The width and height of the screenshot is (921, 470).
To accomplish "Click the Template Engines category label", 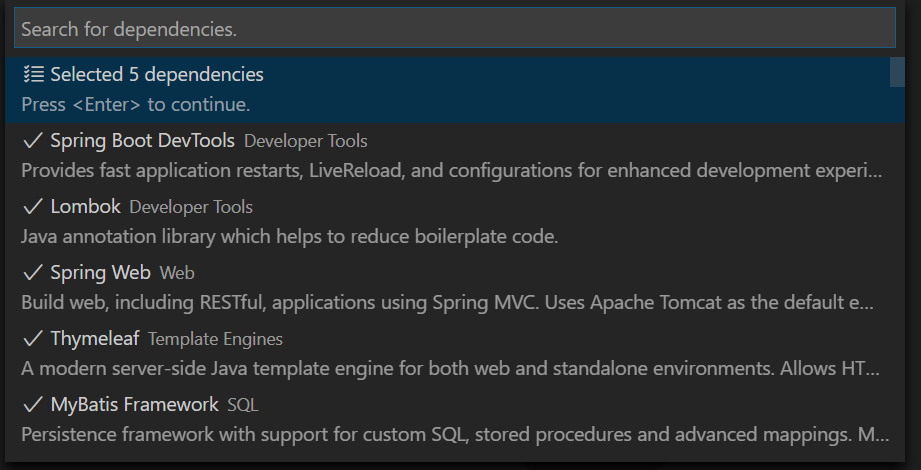I will tap(215, 340).
